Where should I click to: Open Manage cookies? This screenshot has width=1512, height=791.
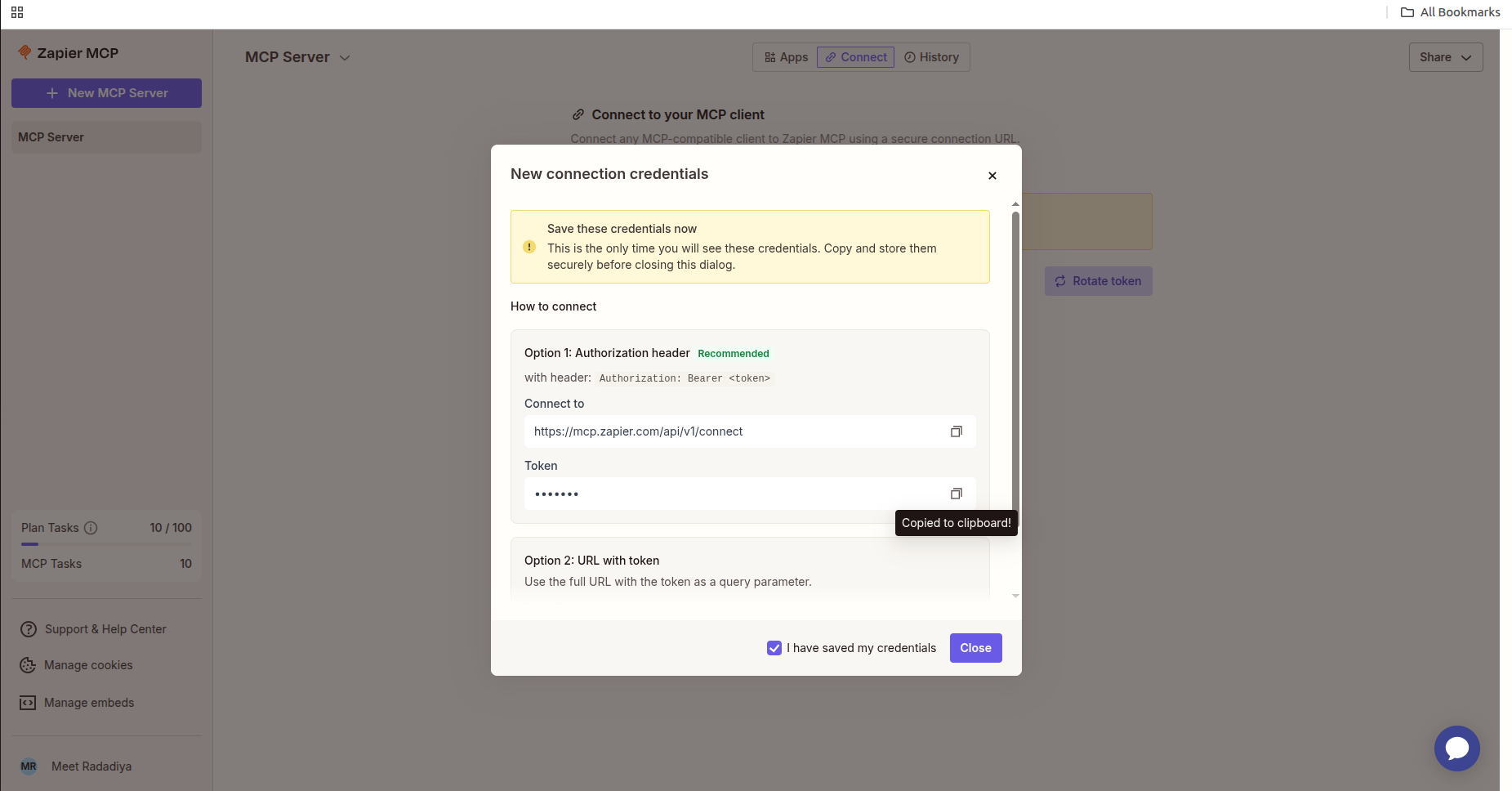tap(88, 665)
